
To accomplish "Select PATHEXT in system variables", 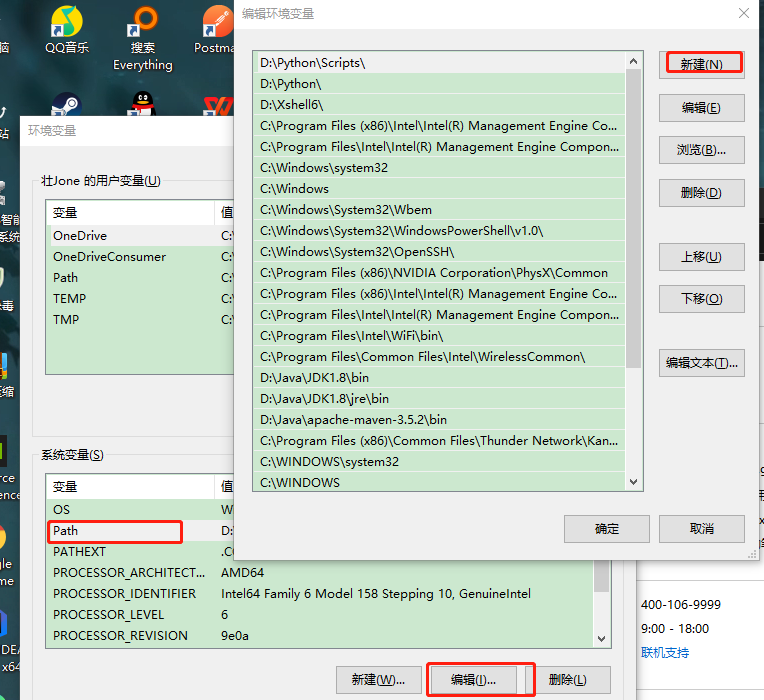I will (x=140, y=551).
